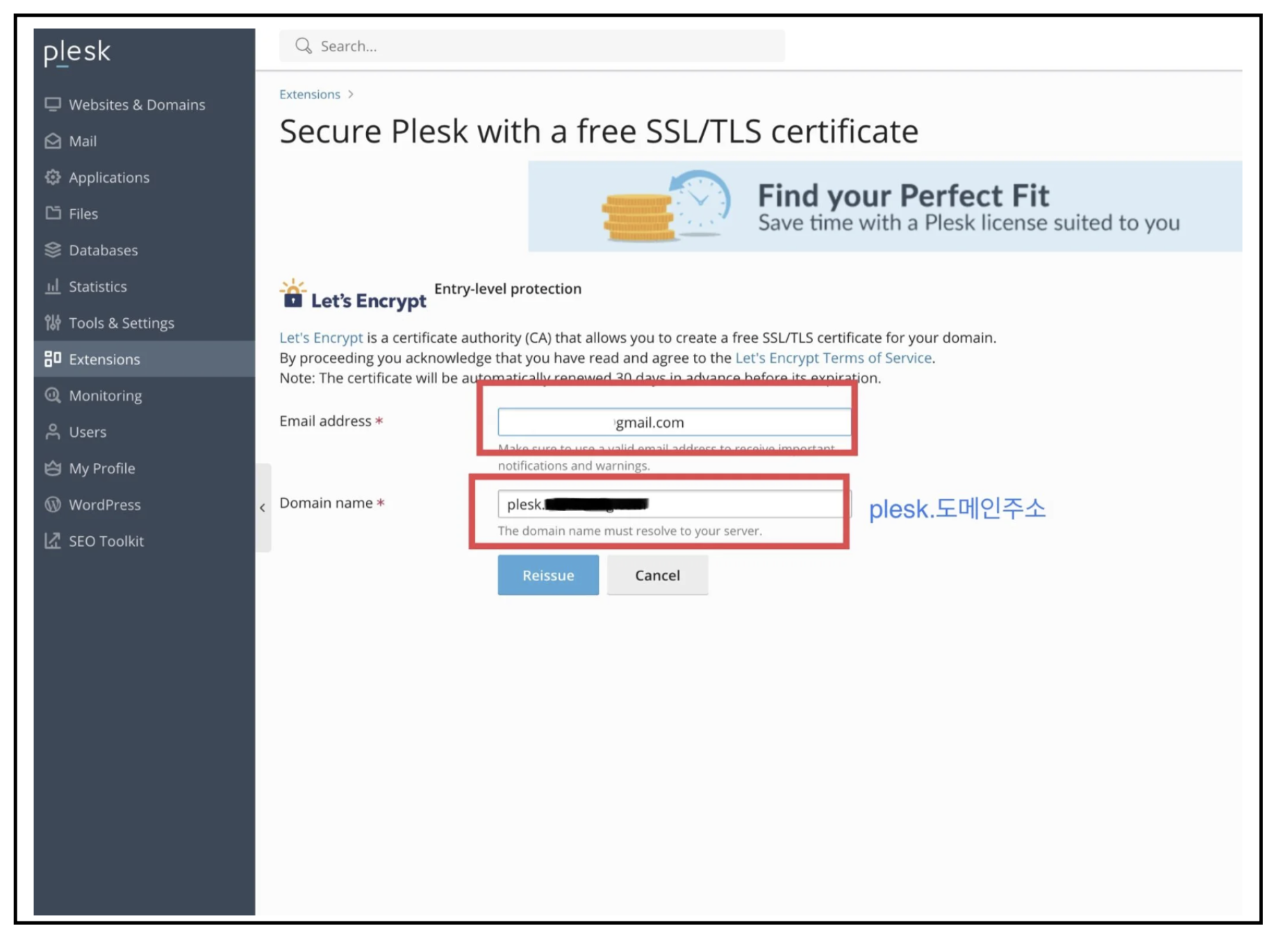
Task: Open Websites & Domains menu item
Action: (x=145, y=104)
